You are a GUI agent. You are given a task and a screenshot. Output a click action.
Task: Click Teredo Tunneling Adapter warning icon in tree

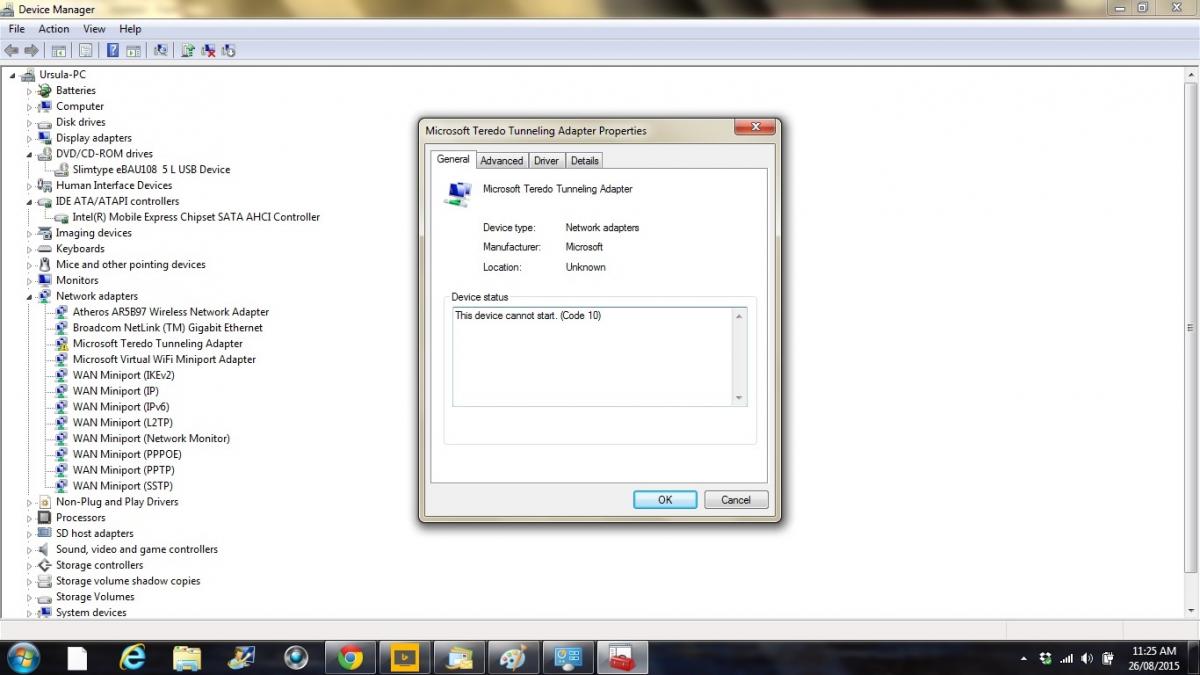point(61,343)
